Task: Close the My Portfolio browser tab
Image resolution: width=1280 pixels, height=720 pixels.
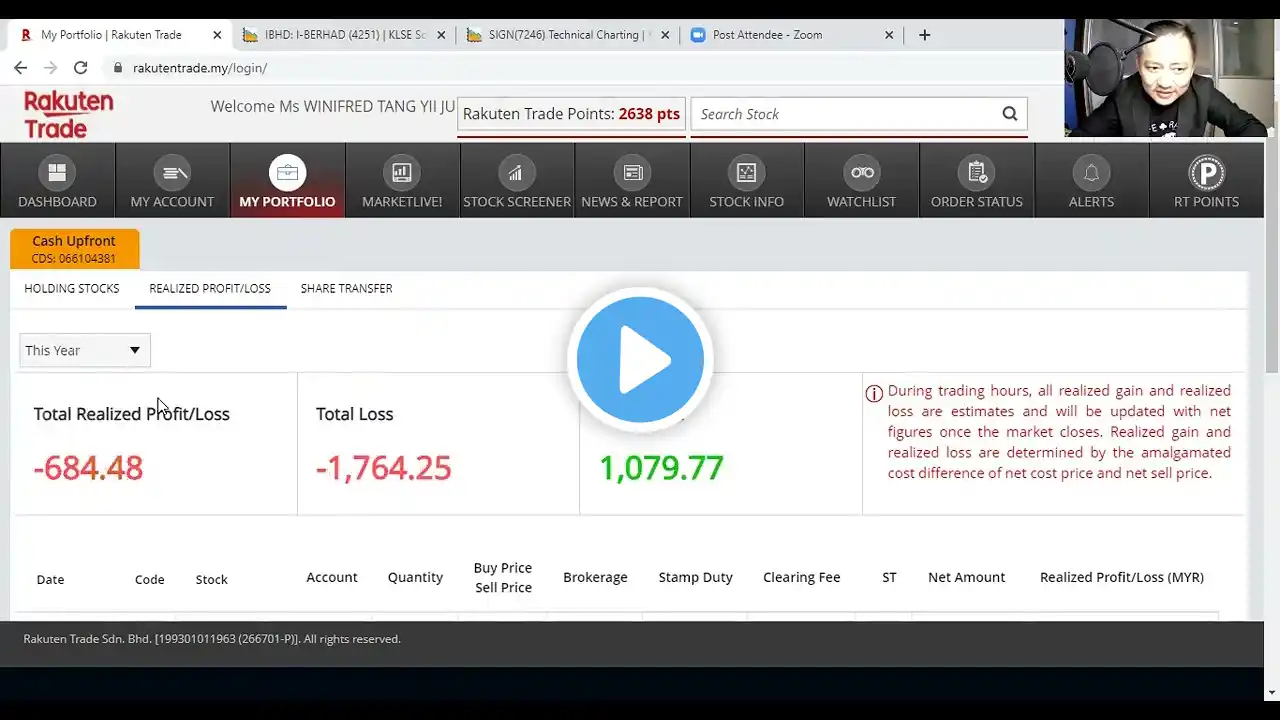Action: tap(217, 35)
